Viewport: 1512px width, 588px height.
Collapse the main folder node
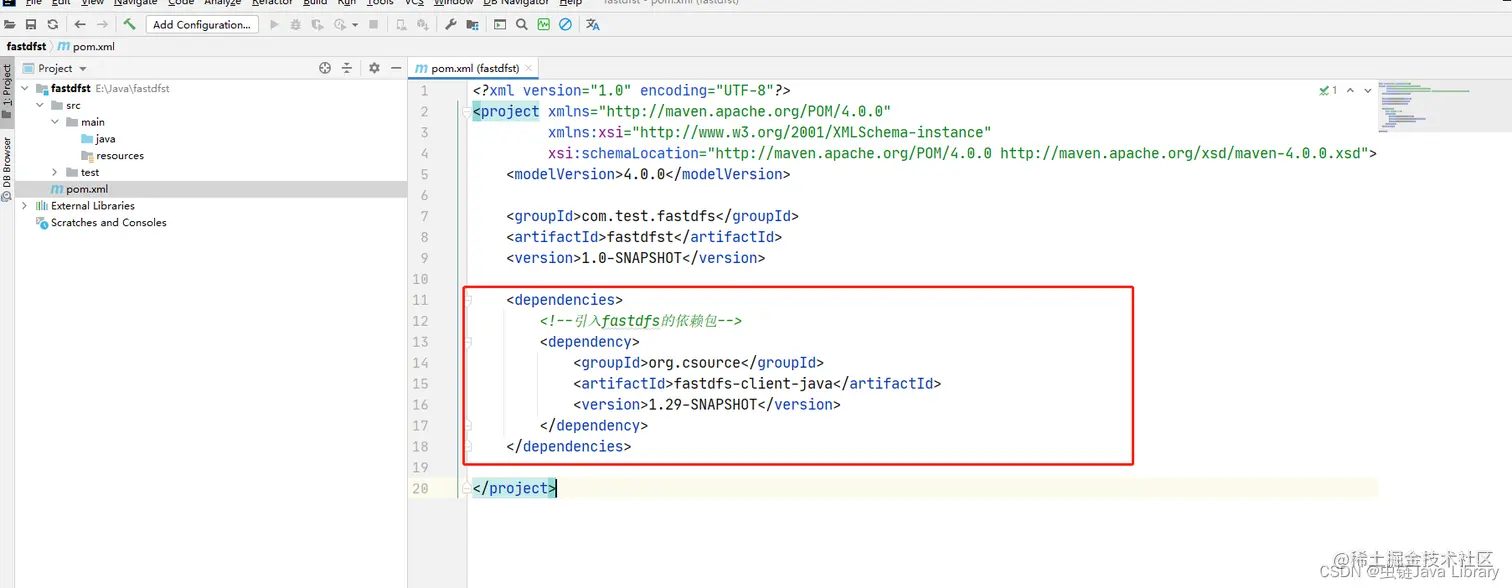pyautogui.click(x=55, y=122)
